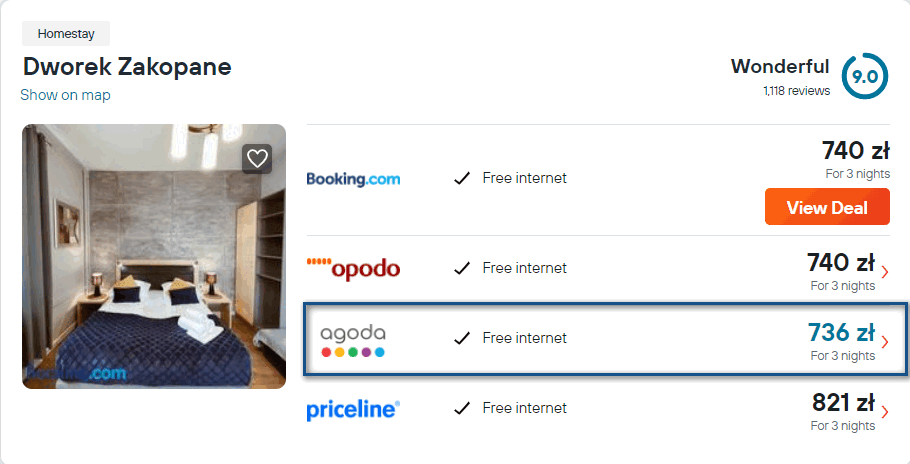Open the hotel room photo
Image resolution: width=910 pixels, height=464 pixels.
(154, 256)
